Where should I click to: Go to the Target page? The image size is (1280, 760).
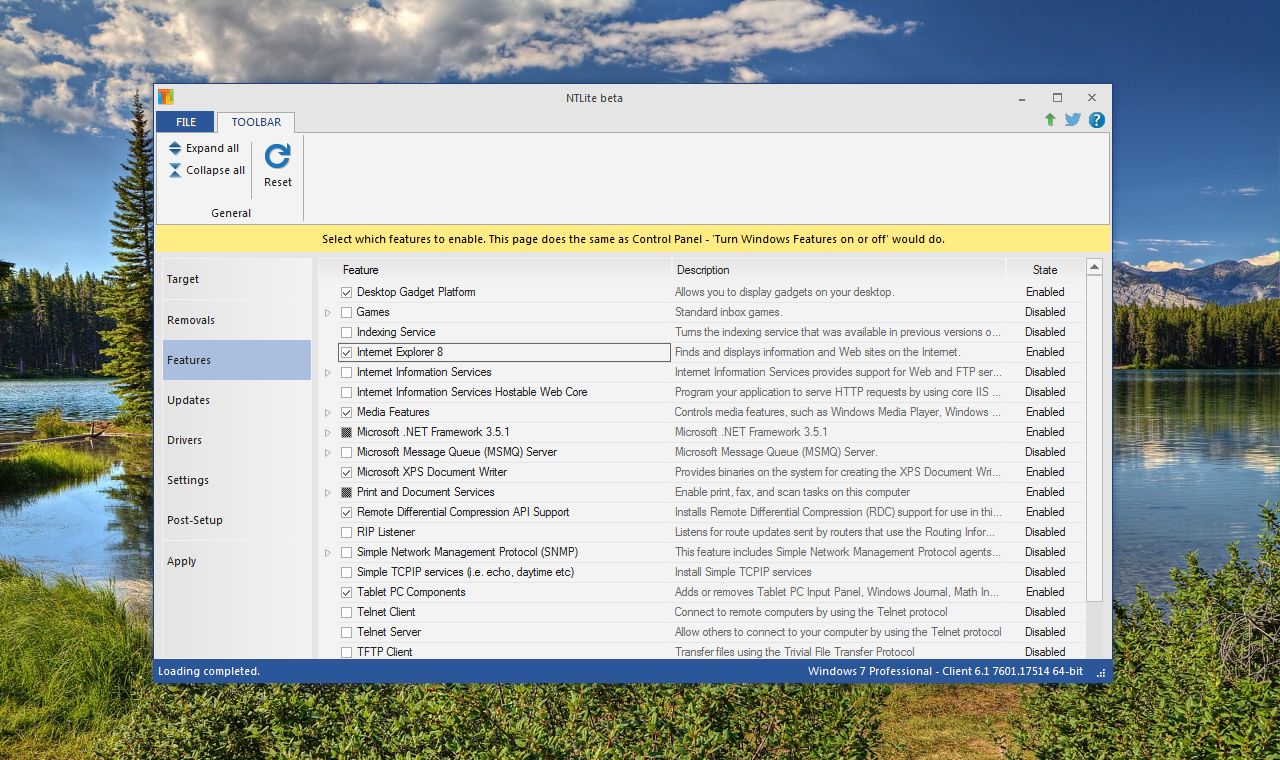coord(237,279)
